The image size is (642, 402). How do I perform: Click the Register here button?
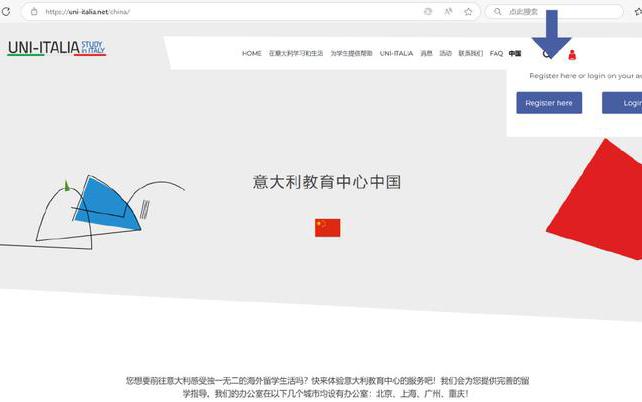pos(549,103)
